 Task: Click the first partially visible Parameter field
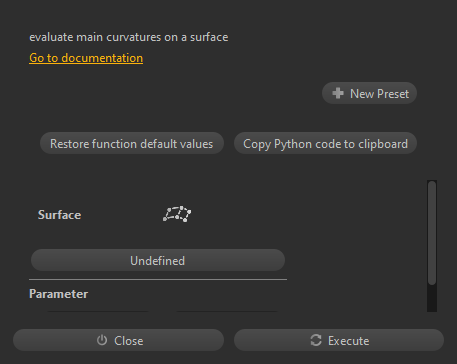[98, 311]
